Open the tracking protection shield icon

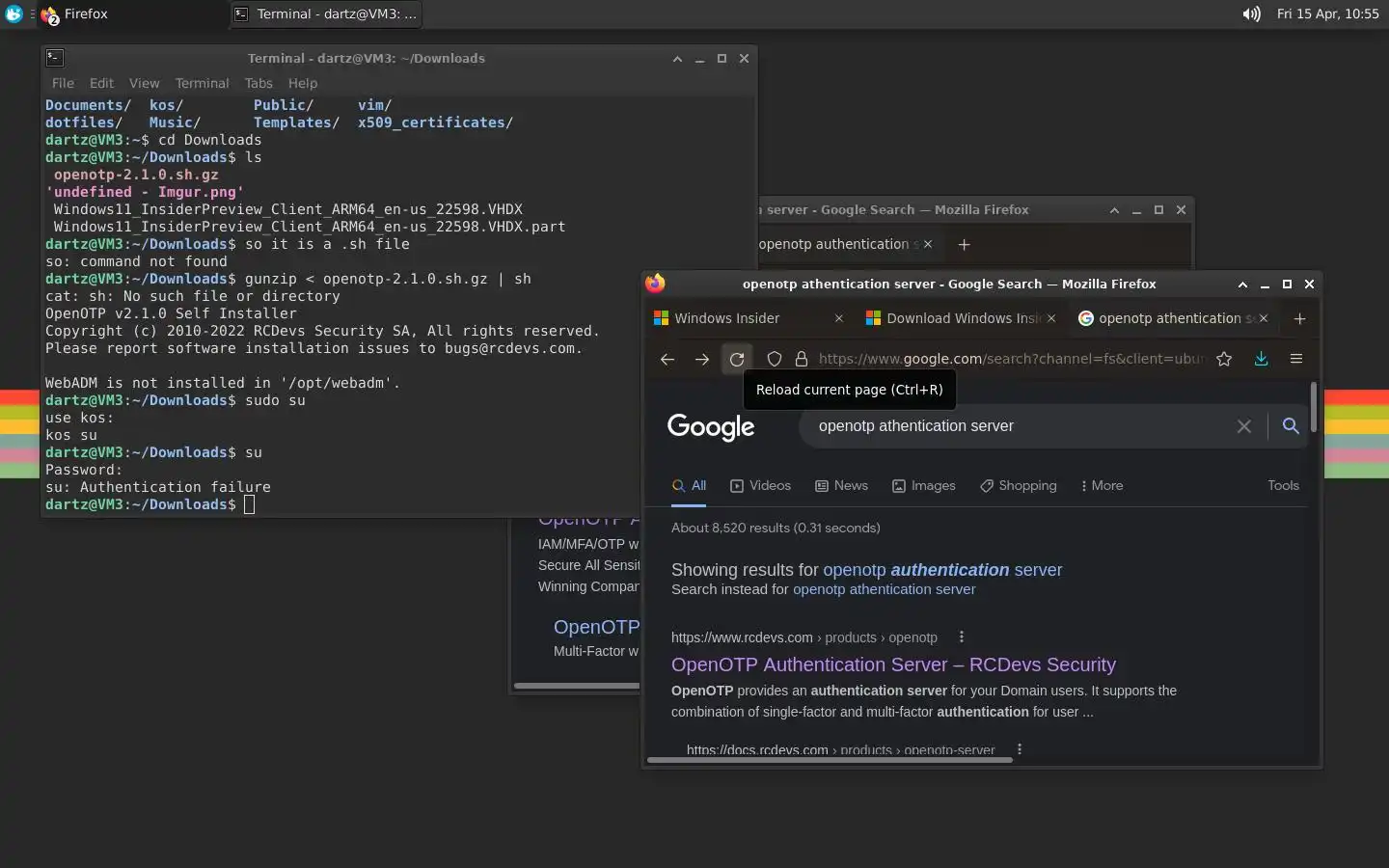pos(774,359)
